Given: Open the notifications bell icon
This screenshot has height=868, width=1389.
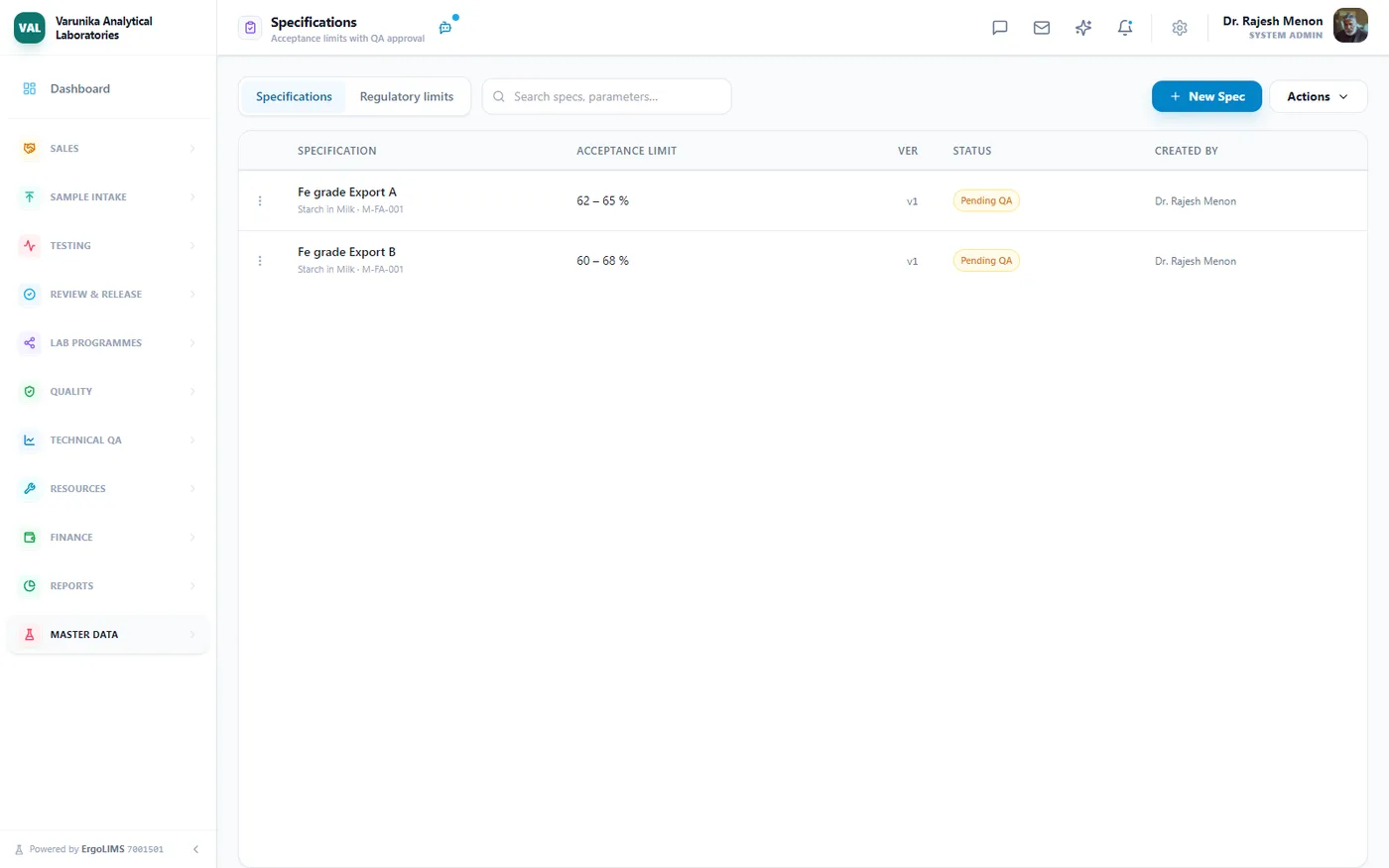Looking at the screenshot, I should click(x=1125, y=28).
